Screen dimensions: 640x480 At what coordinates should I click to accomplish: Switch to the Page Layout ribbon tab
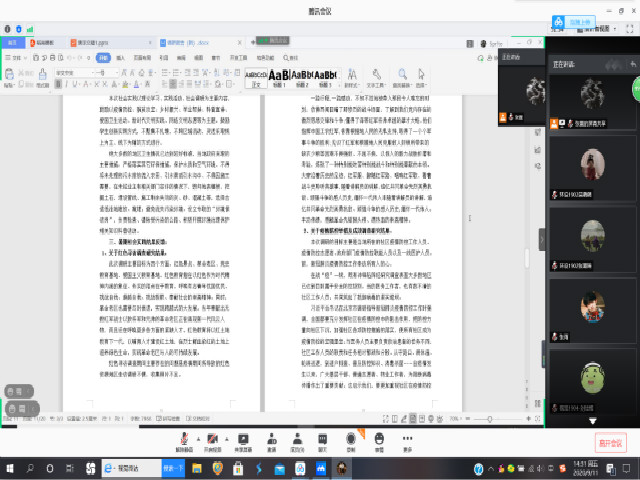[x=142, y=58]
